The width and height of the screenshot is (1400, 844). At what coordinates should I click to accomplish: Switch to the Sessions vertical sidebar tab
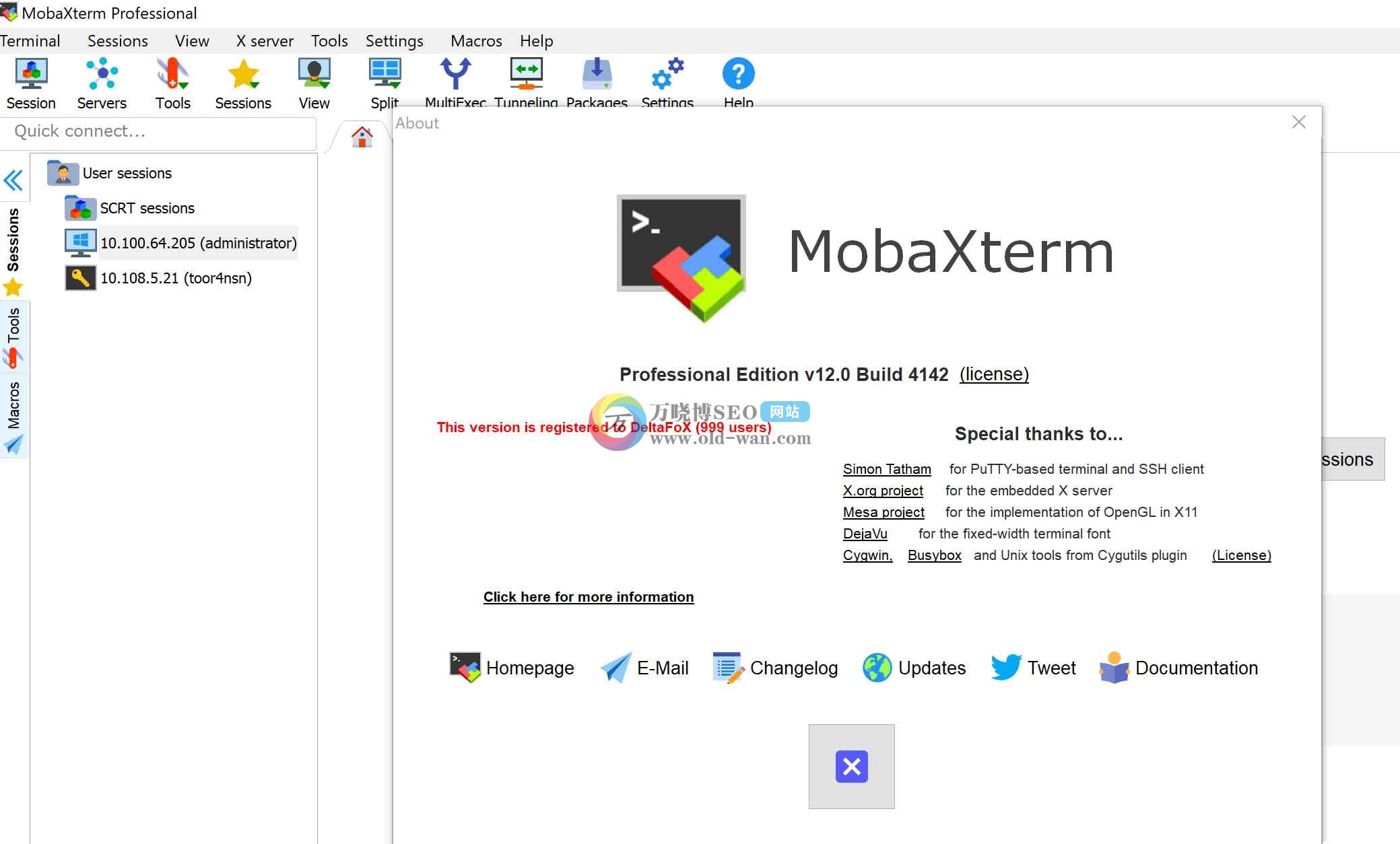click(13, 251)
